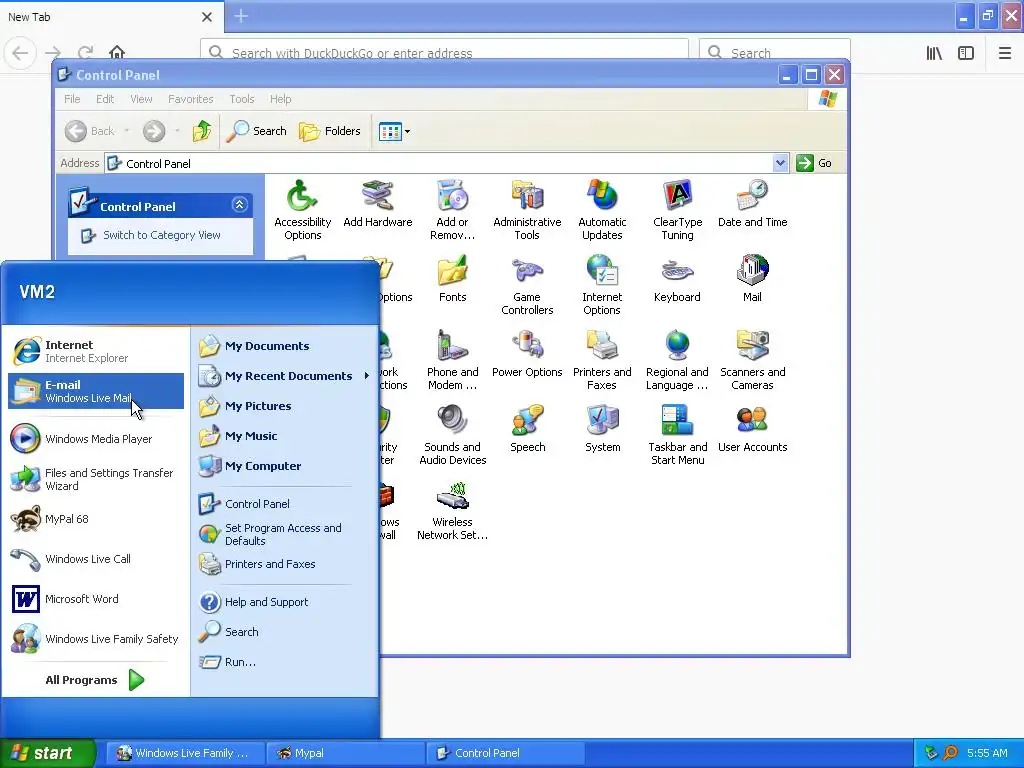
Task: Open Windows Live Call entry
Action: pyautogui.click(x=96, y=559)
